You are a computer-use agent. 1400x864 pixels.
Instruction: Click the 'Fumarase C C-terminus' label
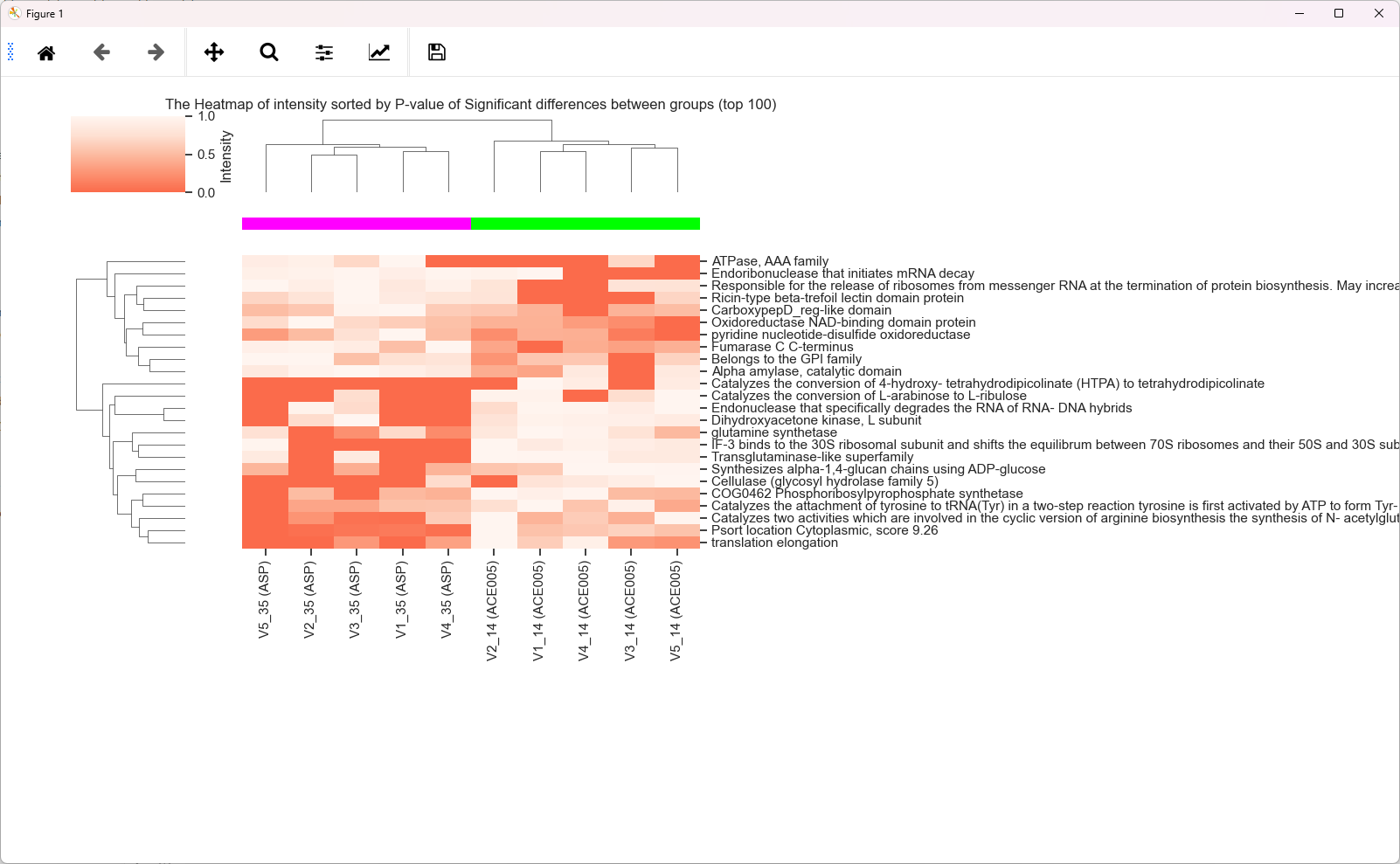tap(782, 347)
